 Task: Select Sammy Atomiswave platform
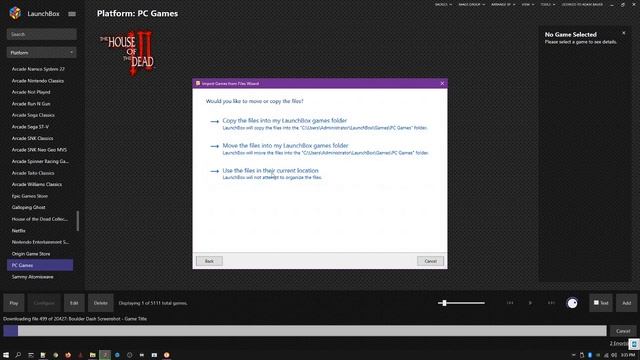click(33, 277)
